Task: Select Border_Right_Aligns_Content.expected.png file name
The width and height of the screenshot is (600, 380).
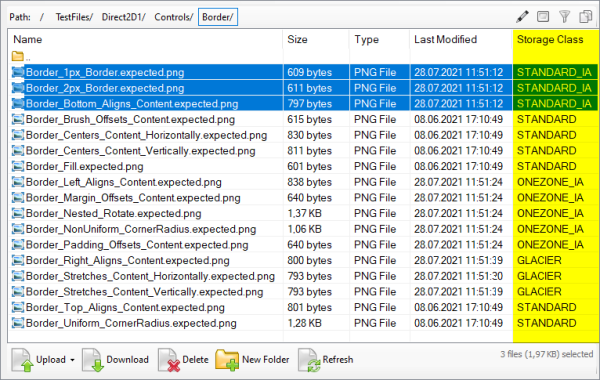Action: 127,261
